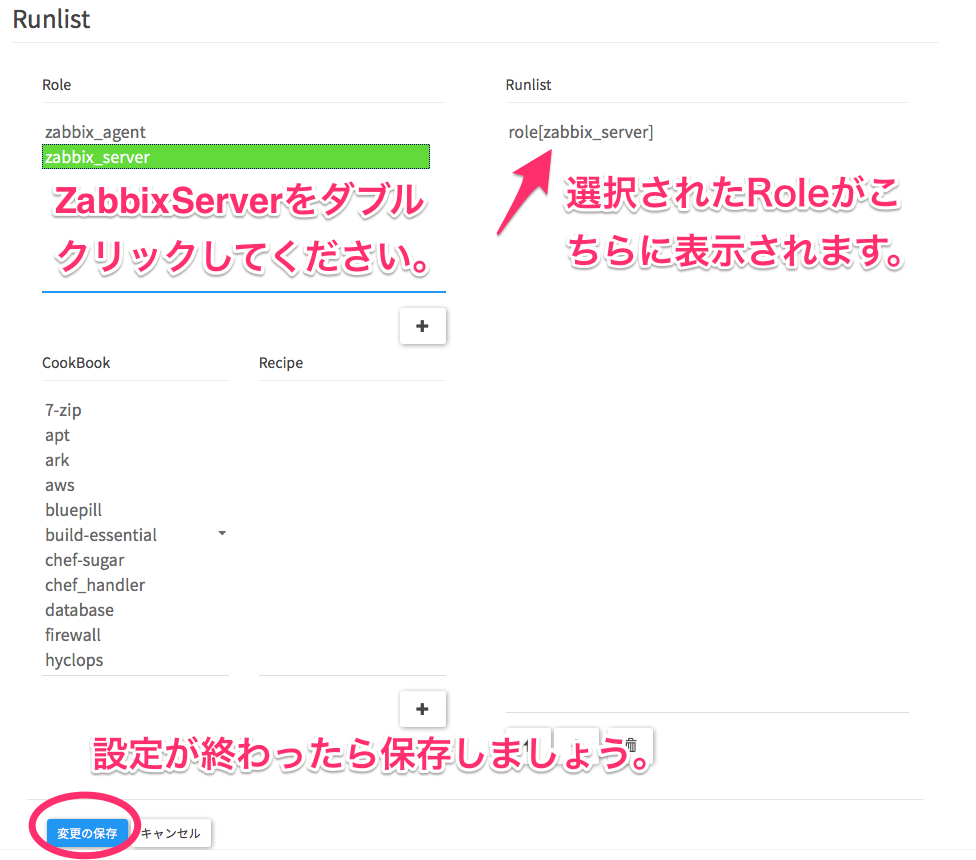976x860 pixels.
Task: Select role[zabbix_server] in the Runlist
Action: click(x=581, y=132)
